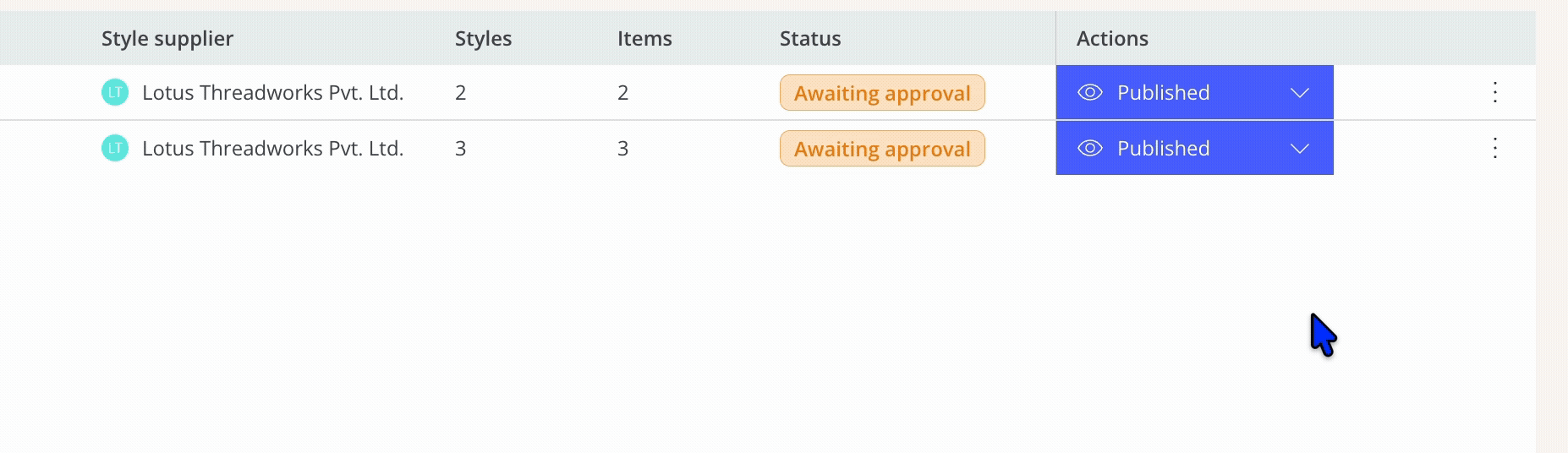
Task: Click the Styles column header
Action: [483, 38]
